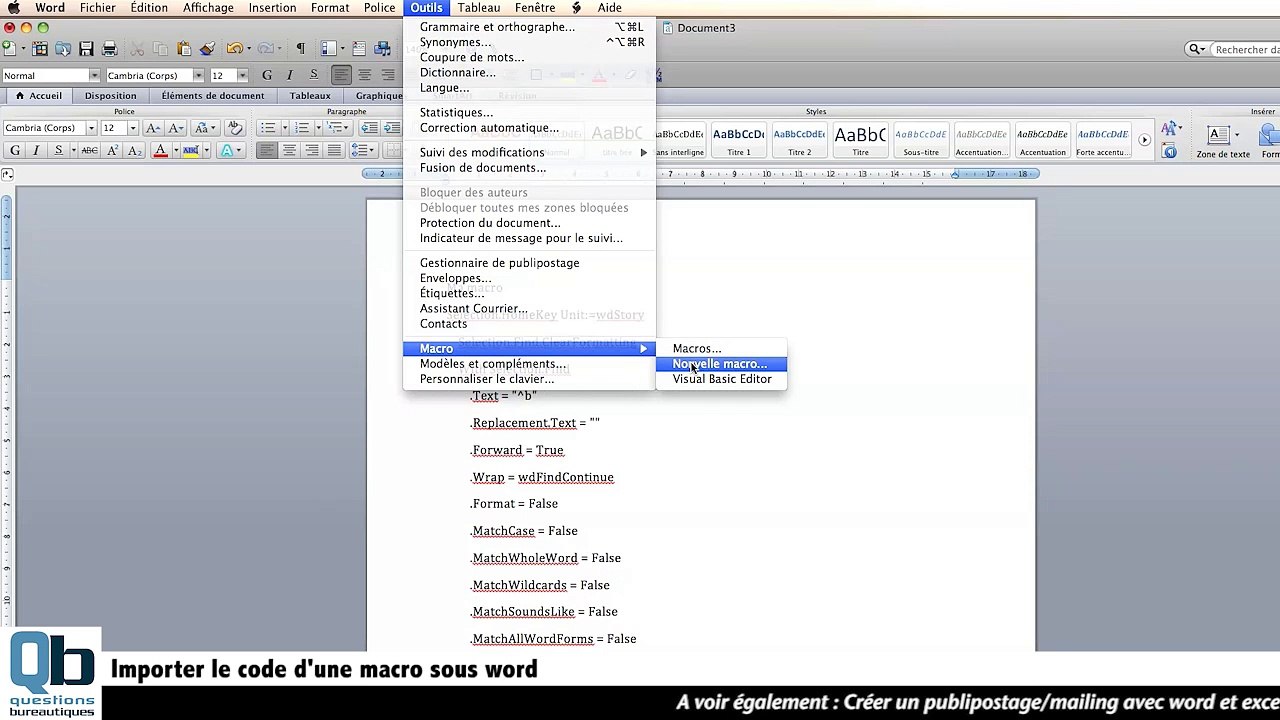
Task: Decrease font size with the shrink-font icon
Action: (176, 128)
